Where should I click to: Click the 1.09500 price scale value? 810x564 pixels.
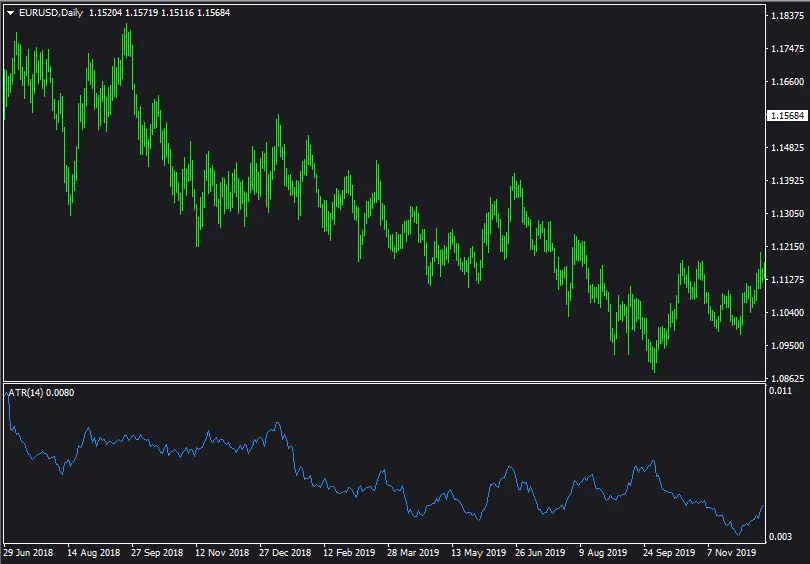(x=787, y=346)
